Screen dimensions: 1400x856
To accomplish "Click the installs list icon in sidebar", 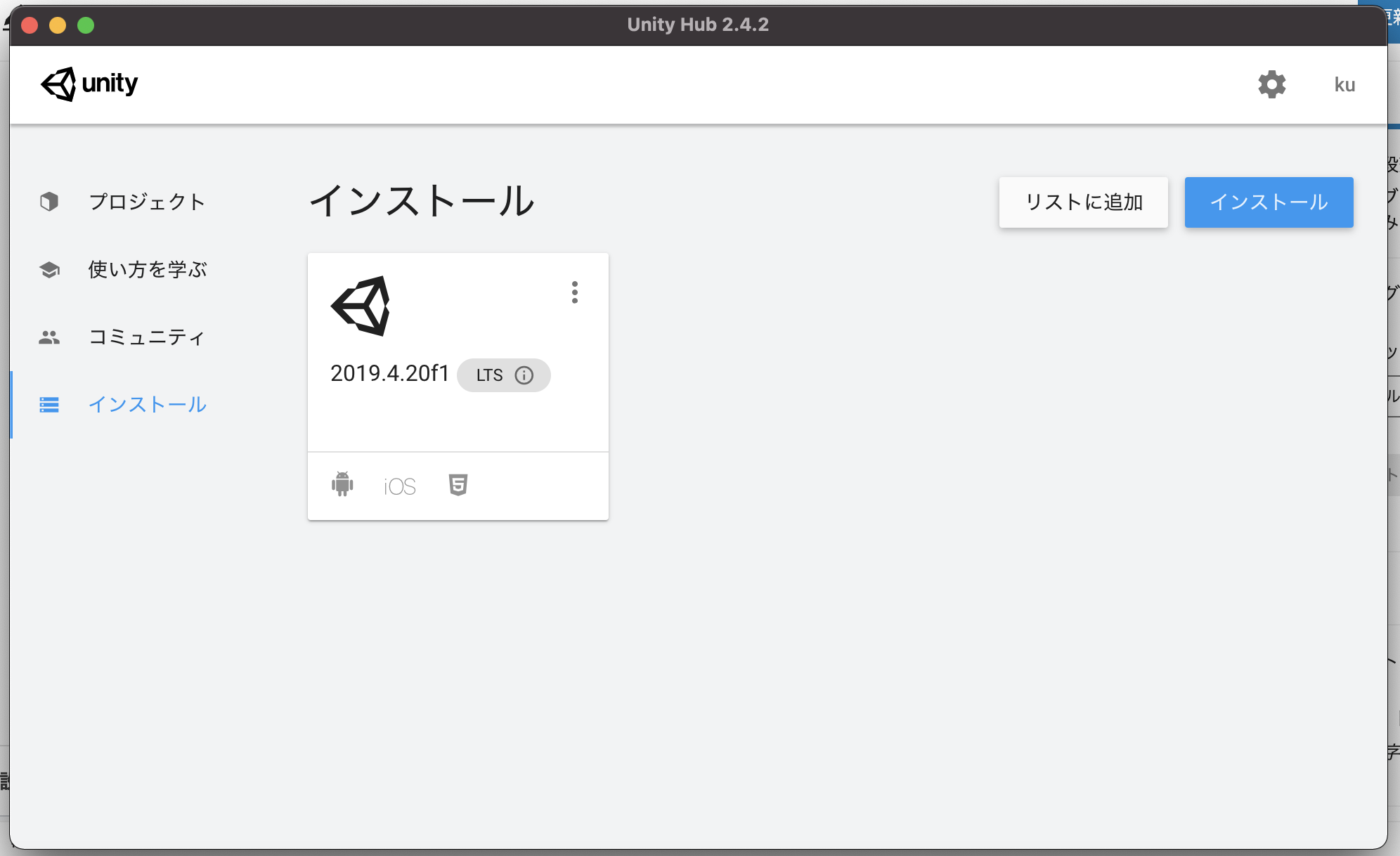I will point(49,405).
